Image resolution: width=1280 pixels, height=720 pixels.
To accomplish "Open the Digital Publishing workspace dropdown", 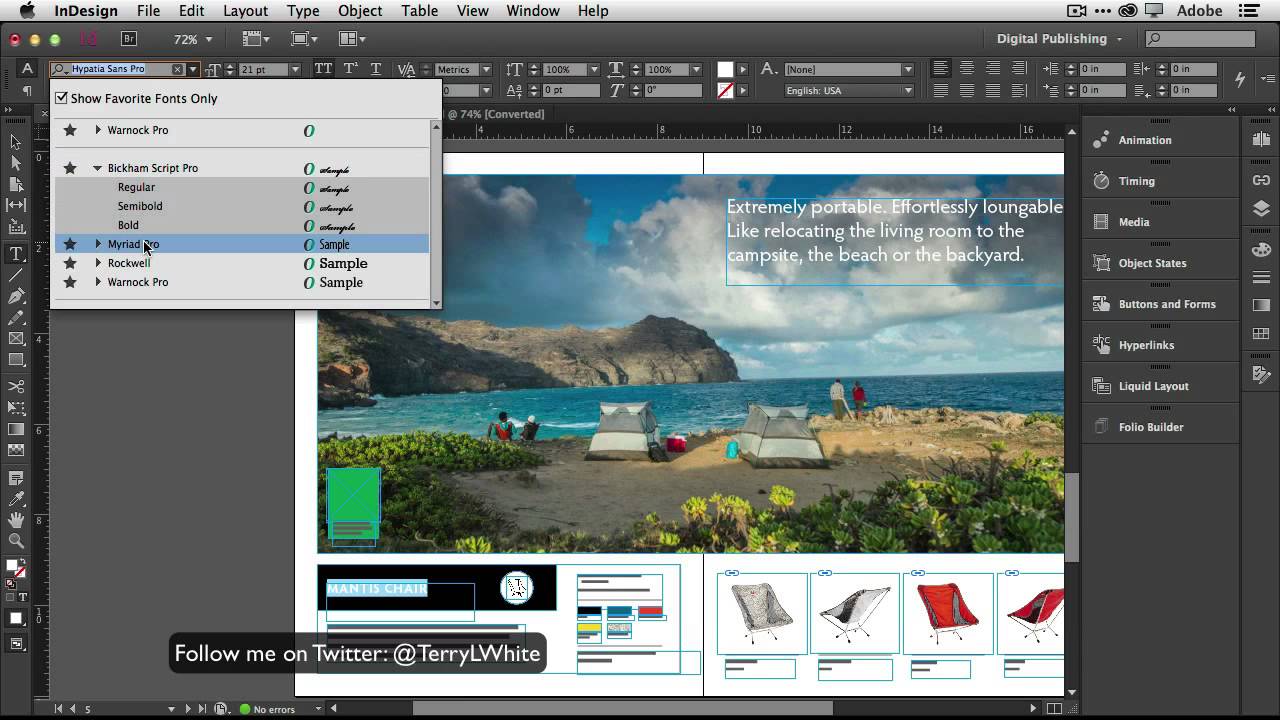I will 1059,39.
